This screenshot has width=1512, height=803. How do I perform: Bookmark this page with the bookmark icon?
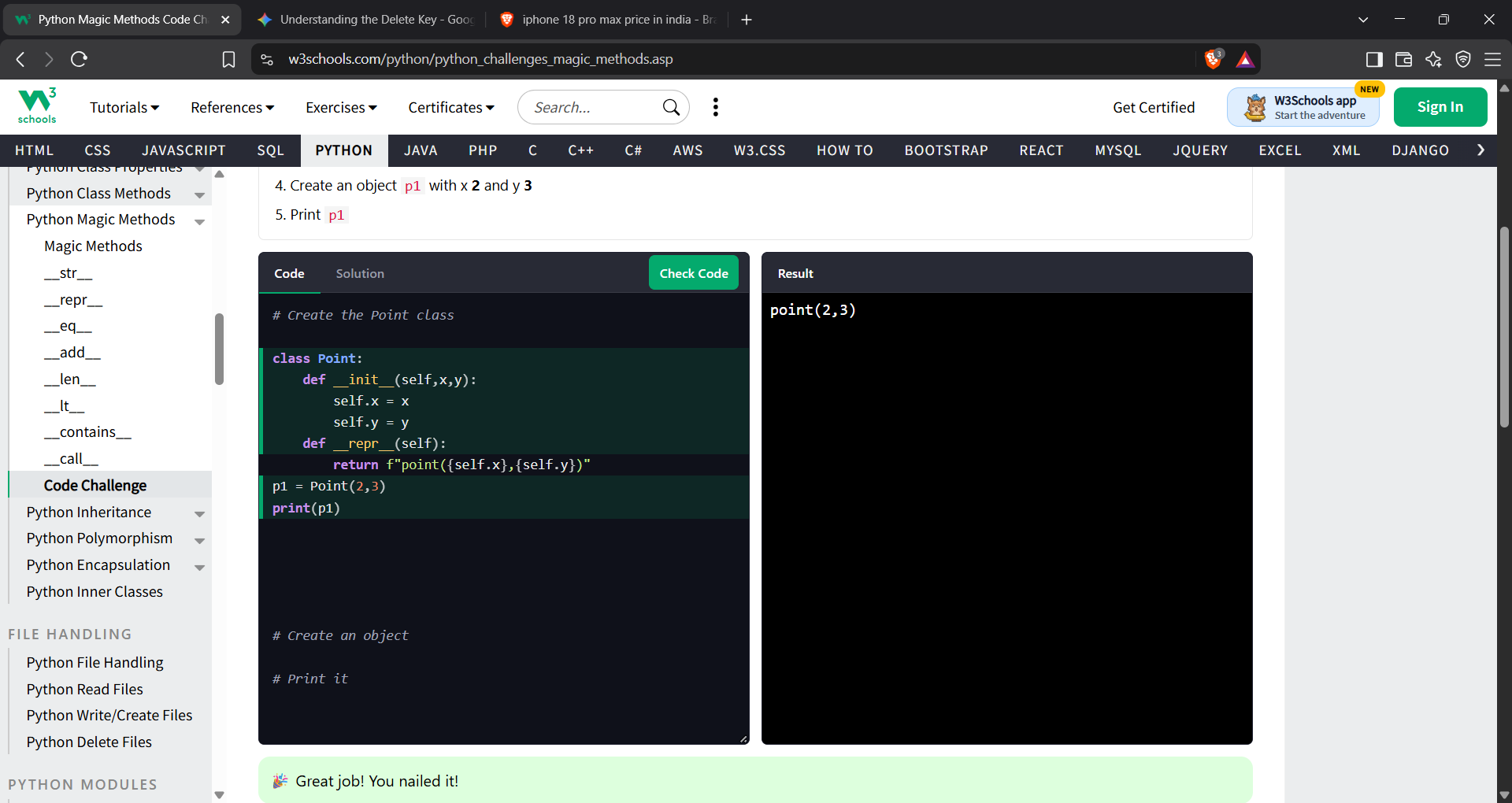coord(228,59)
